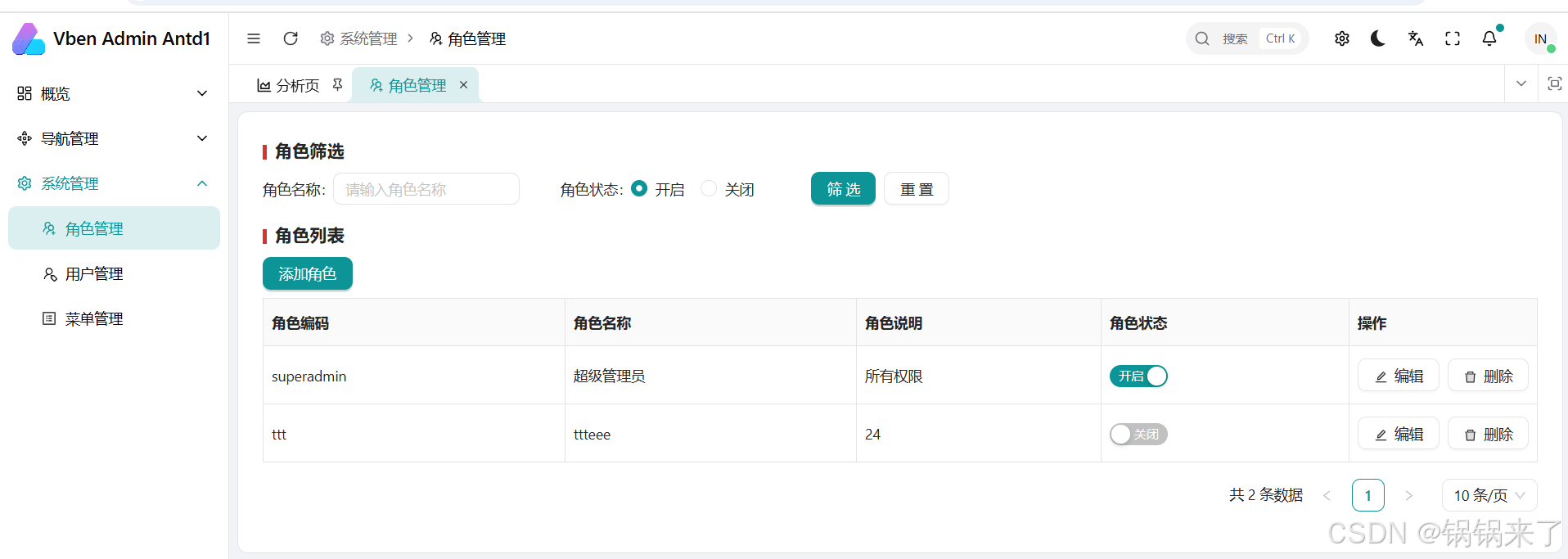The width and height of the screenshot is (1568, 559).
Task: Open 菜单管理 in the sidebar
Action: 114,318
